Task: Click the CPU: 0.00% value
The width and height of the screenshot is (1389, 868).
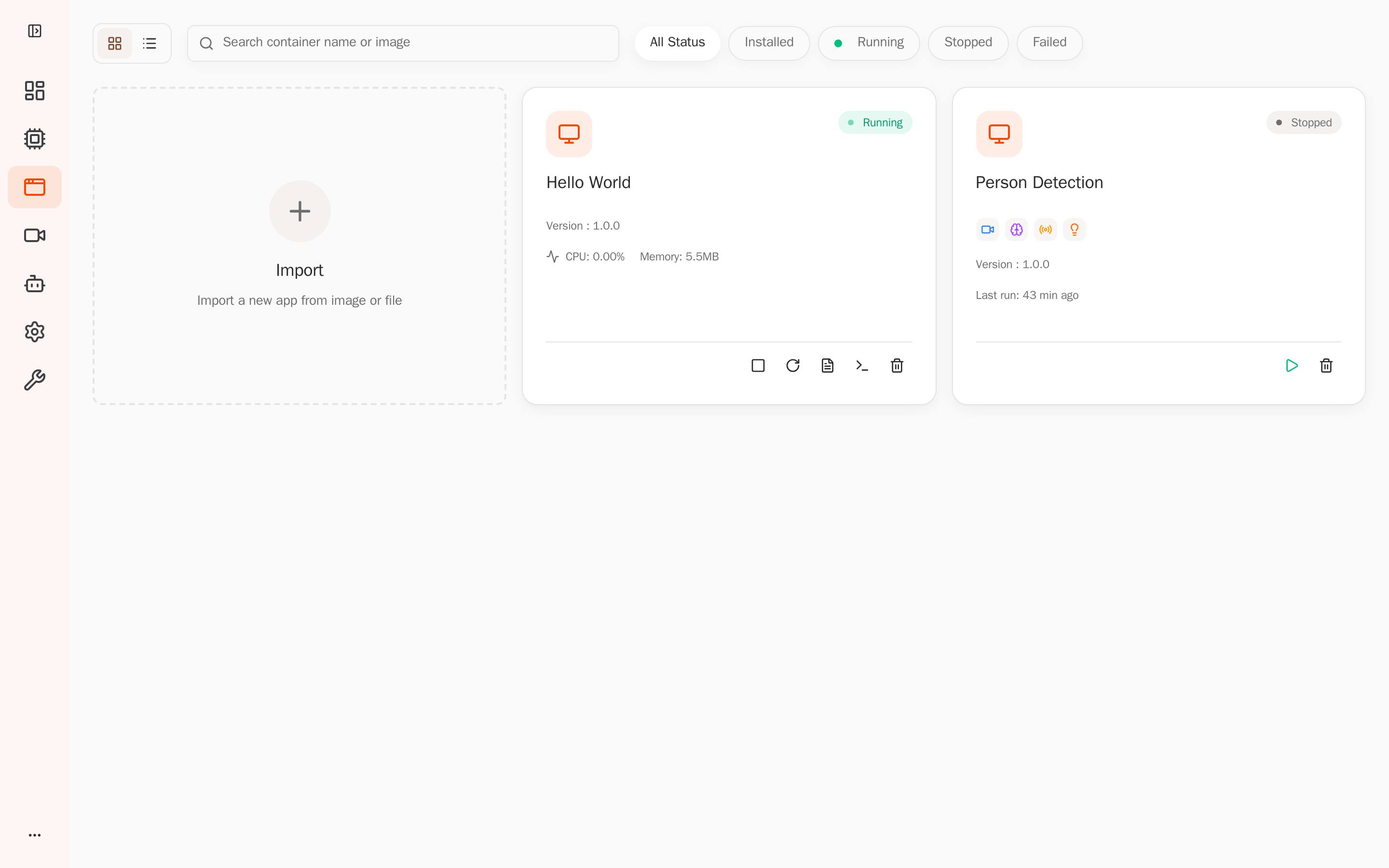Action: tap(595, 257)
